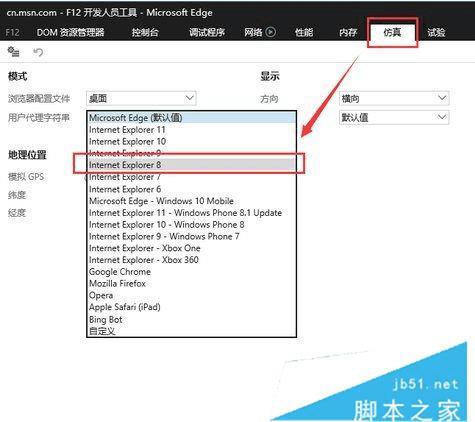Choose Internet Explorer 11 desktop option

click(192, 130)
